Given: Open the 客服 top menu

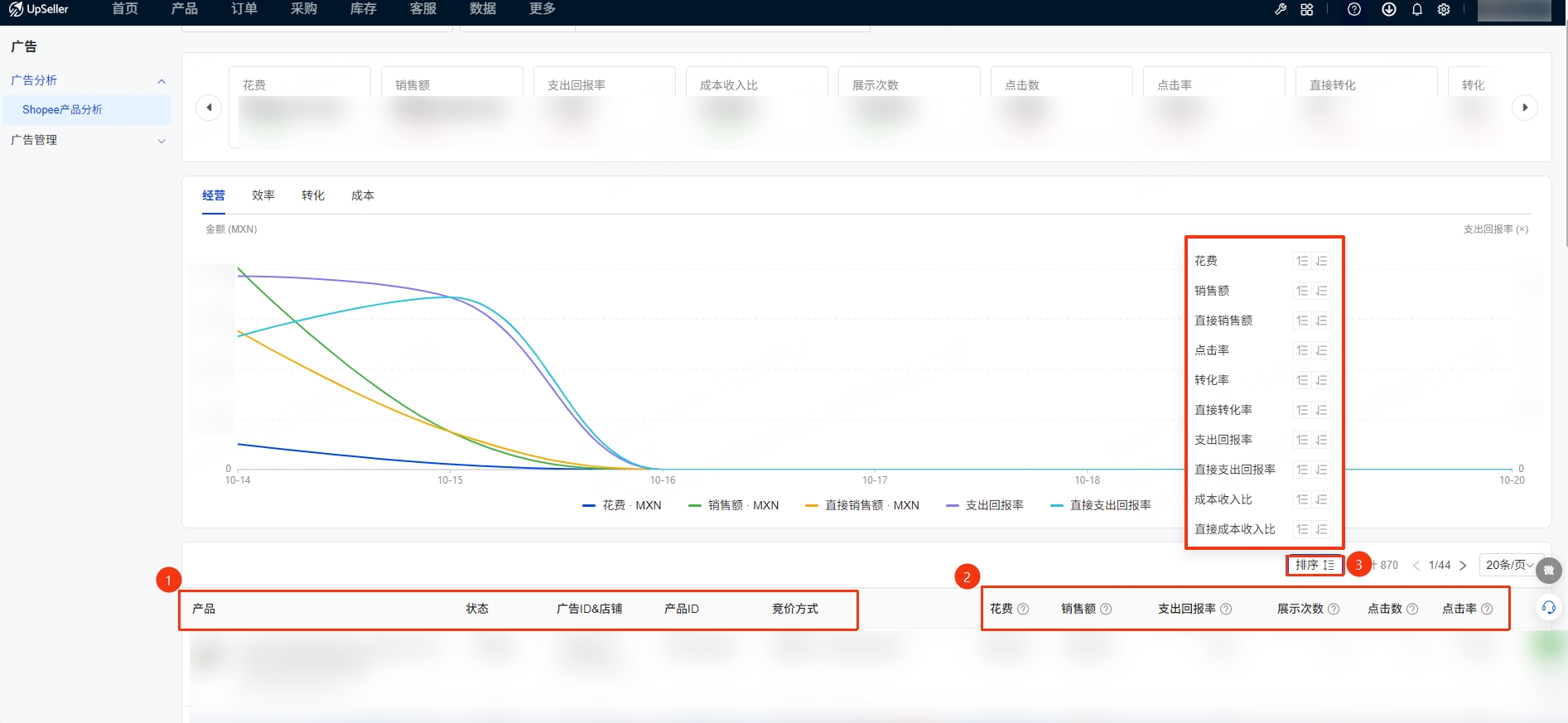Looking at the screenshot, I should pyautogui.click(x=423, y=9).
